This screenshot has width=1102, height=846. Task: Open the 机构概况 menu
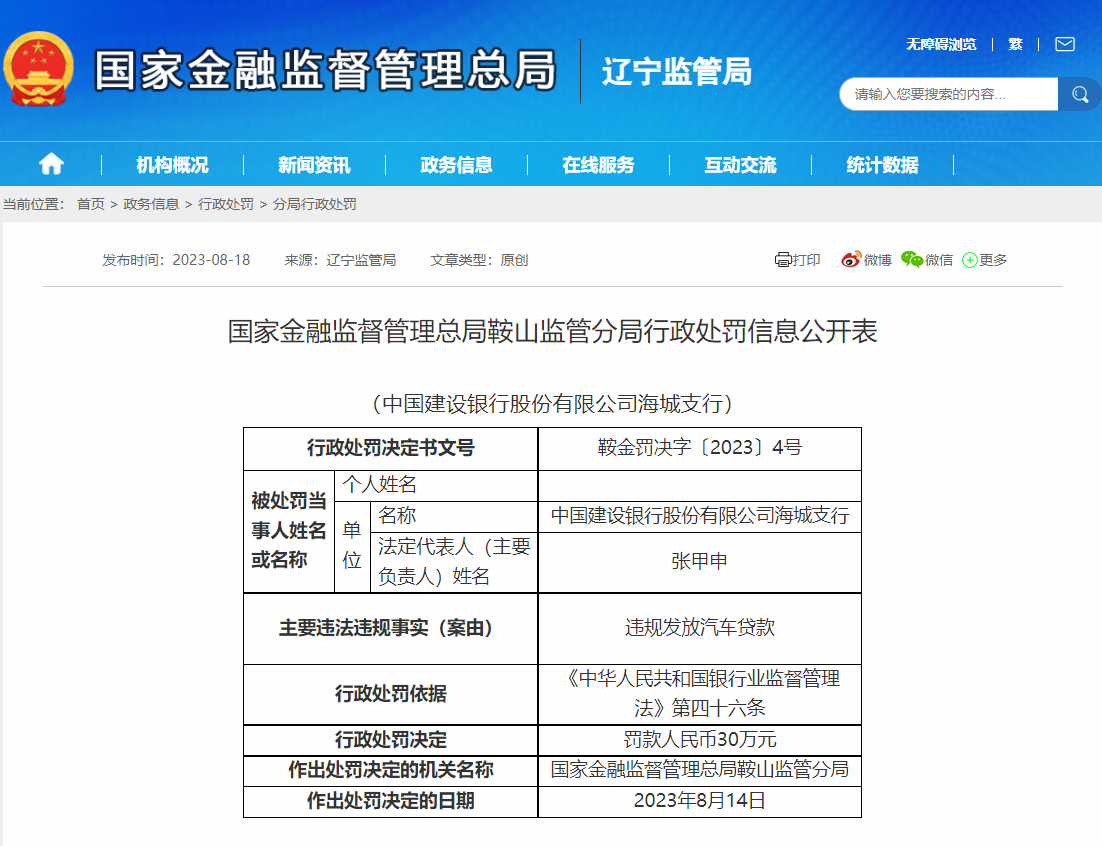coord(172,165)
